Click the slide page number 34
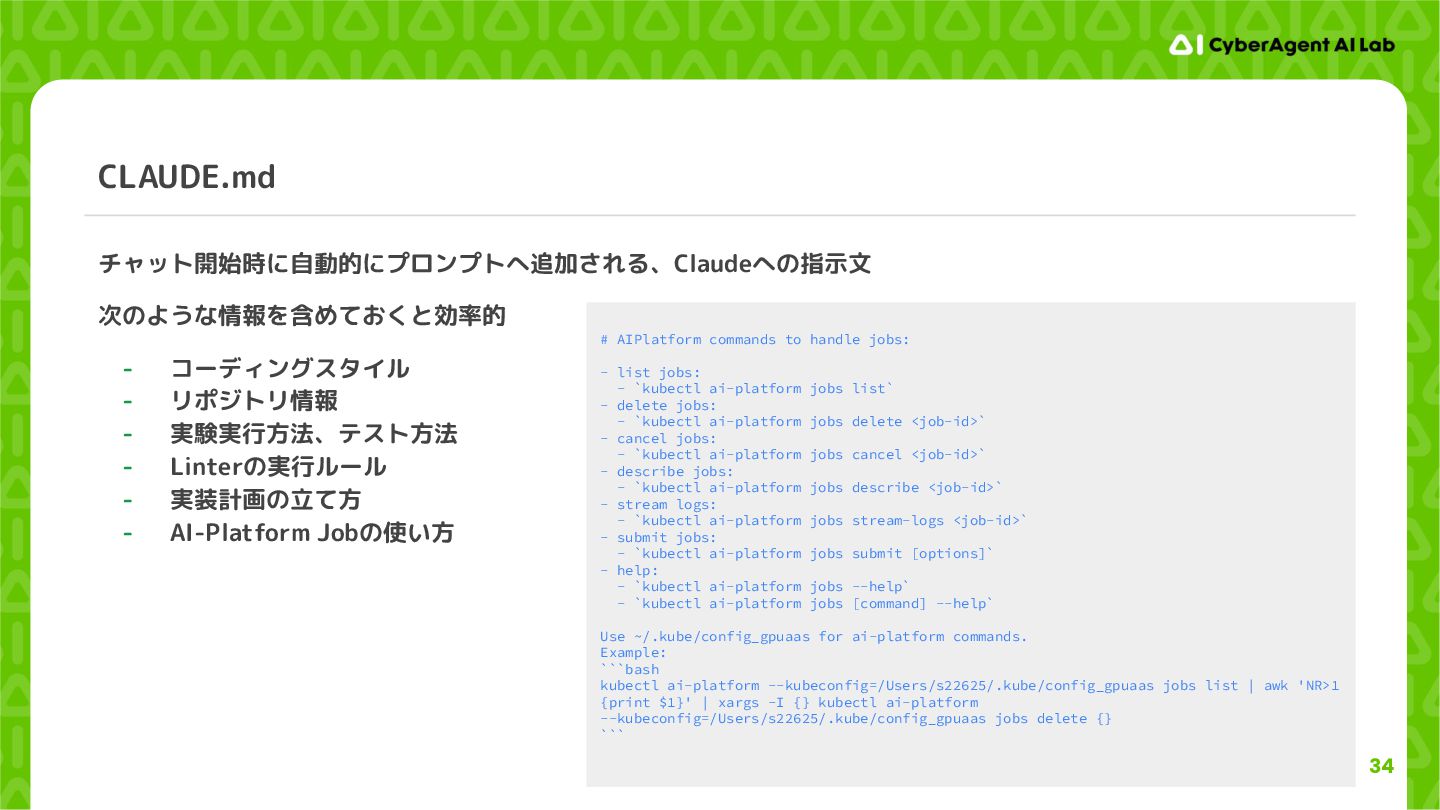Viewport: 1440px width, 810px height. (x=1381, y=766)
